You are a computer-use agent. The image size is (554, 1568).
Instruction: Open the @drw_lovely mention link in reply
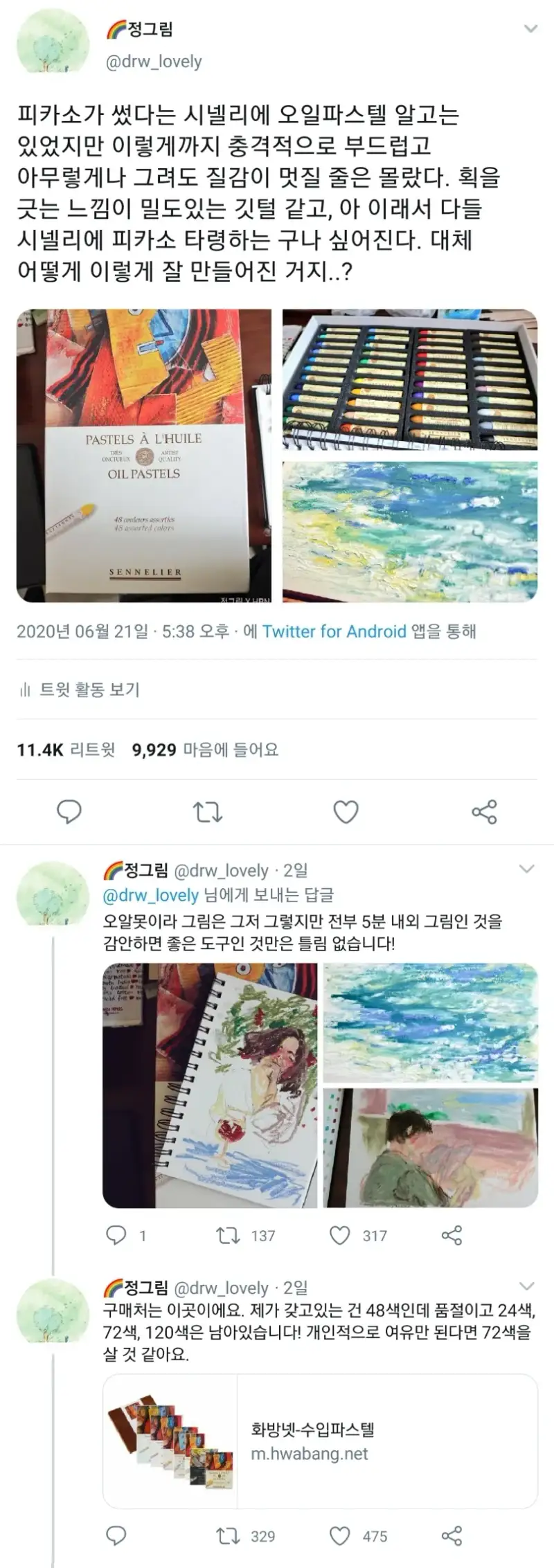(150, 895)
